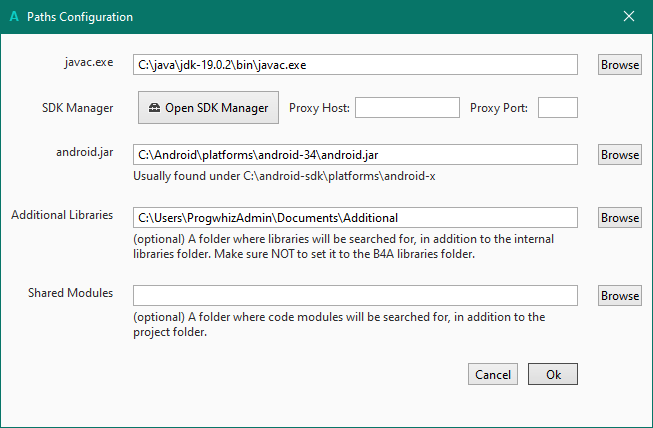
Task: Browse for the android.jar file
Action: 620,155
